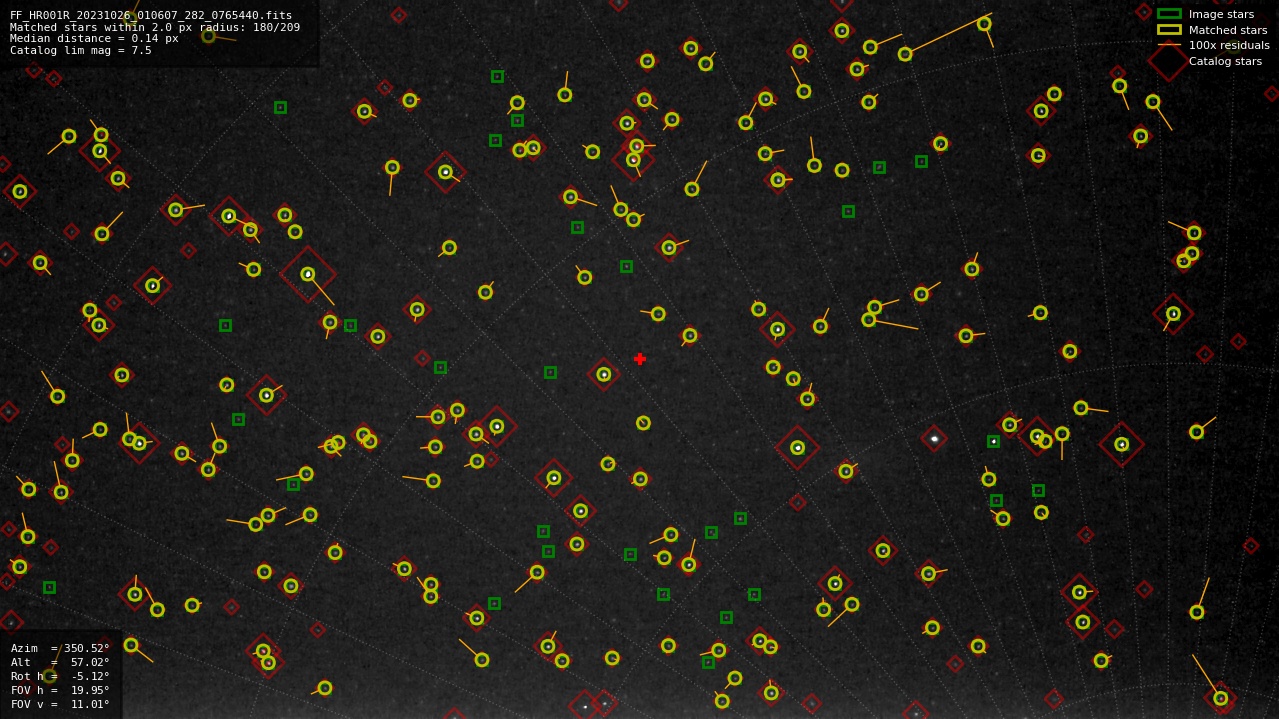The width and height of the screenshot is (1279, 719).
Task: Select the FITS file name text line
Action: [x=151, y=15]
